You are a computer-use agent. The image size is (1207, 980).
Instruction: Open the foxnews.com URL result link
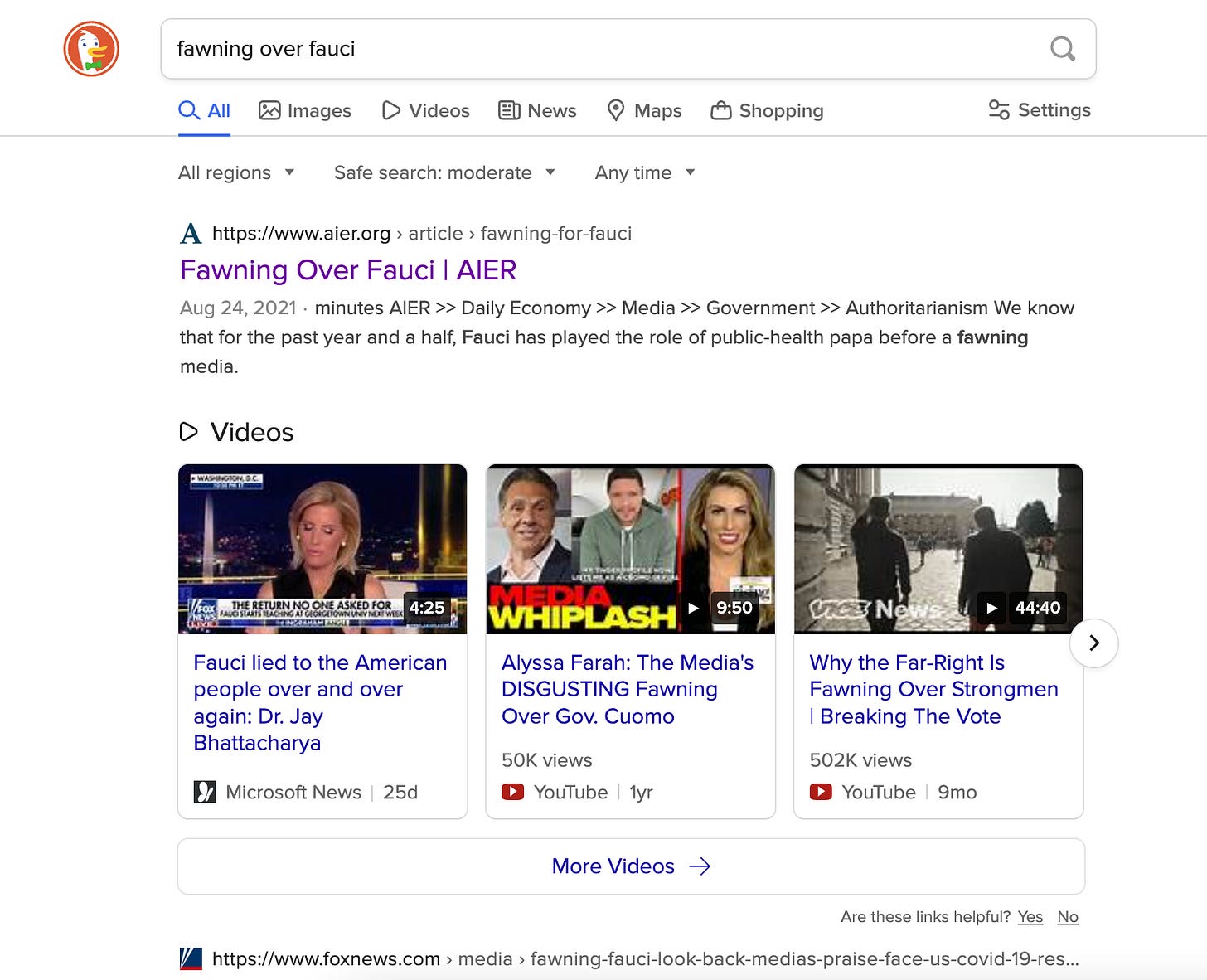pyautogui.click(x=646, y=959)
